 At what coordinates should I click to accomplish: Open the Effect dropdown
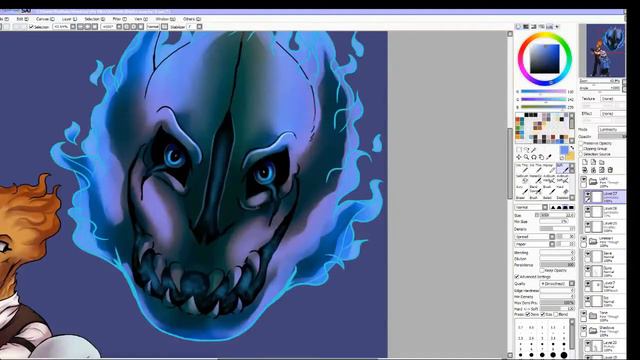[x=613, y=113]
